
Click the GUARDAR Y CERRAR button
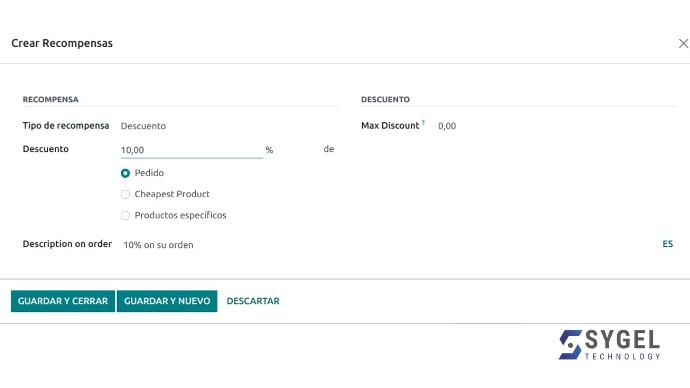(63, 301)
